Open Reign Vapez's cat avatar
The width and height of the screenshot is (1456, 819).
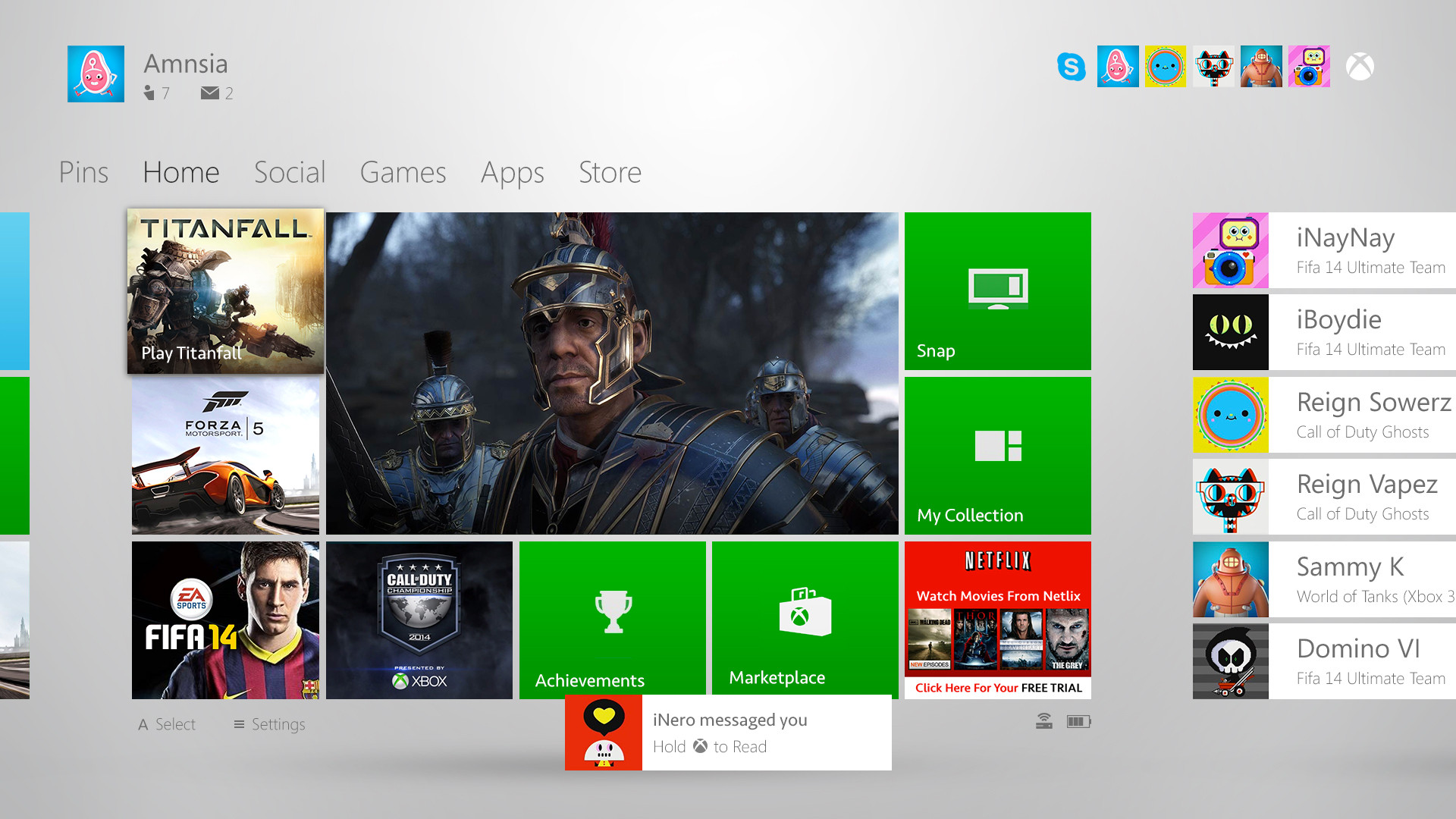[1231, 497]
